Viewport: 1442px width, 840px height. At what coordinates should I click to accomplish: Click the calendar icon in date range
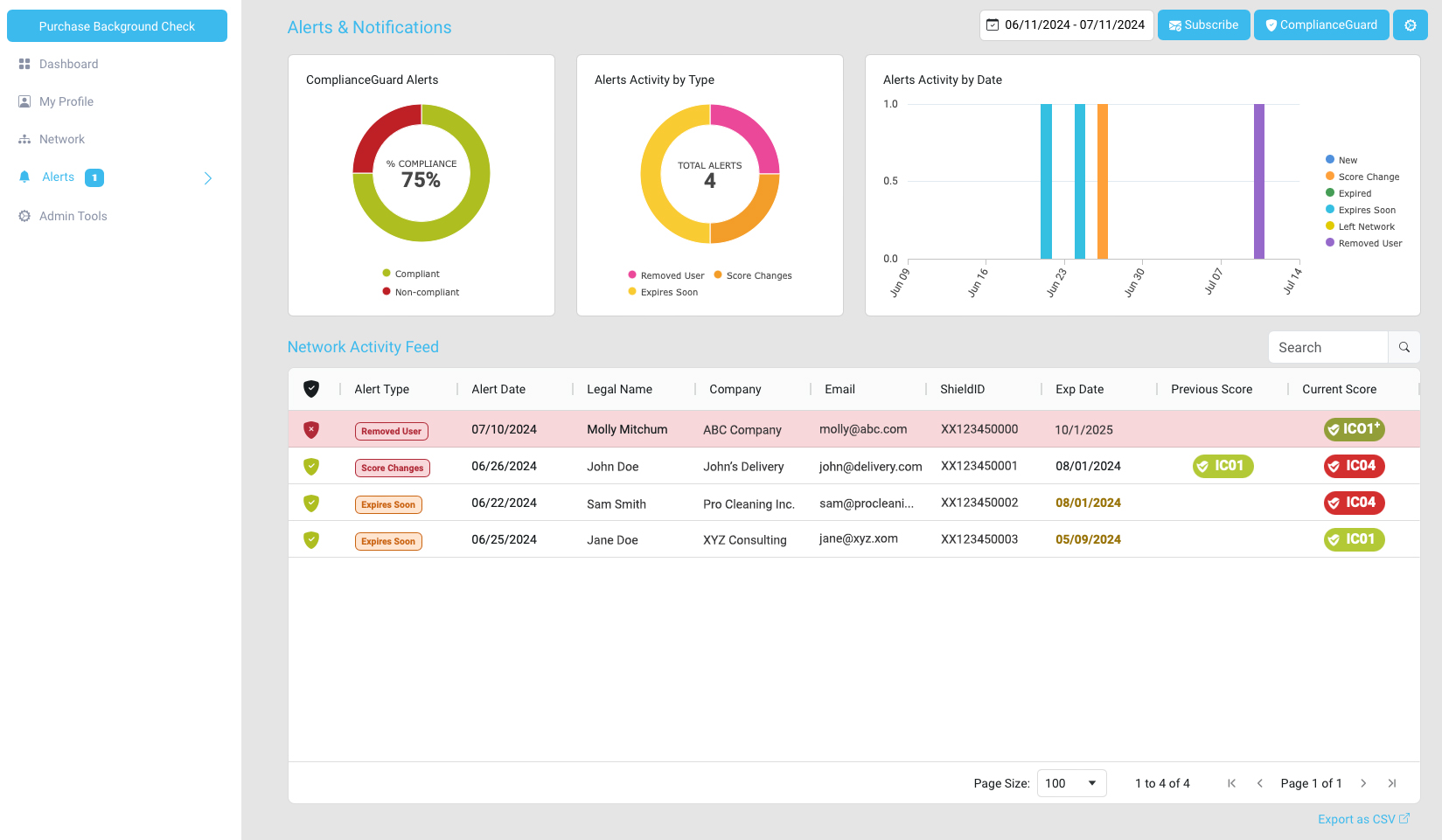pos(993,25)
